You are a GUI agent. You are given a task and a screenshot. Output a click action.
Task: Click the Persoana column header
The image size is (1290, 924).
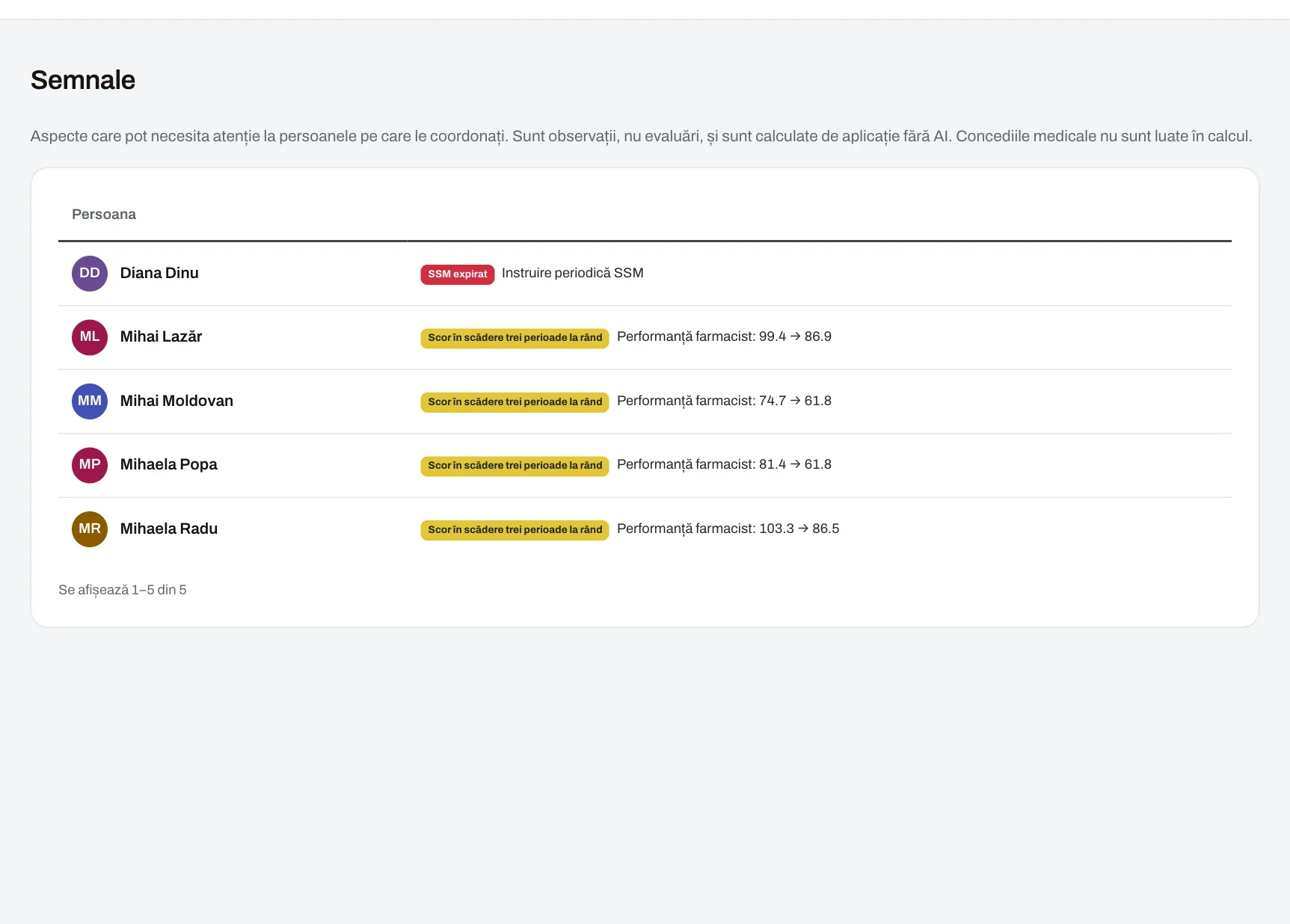104,215
